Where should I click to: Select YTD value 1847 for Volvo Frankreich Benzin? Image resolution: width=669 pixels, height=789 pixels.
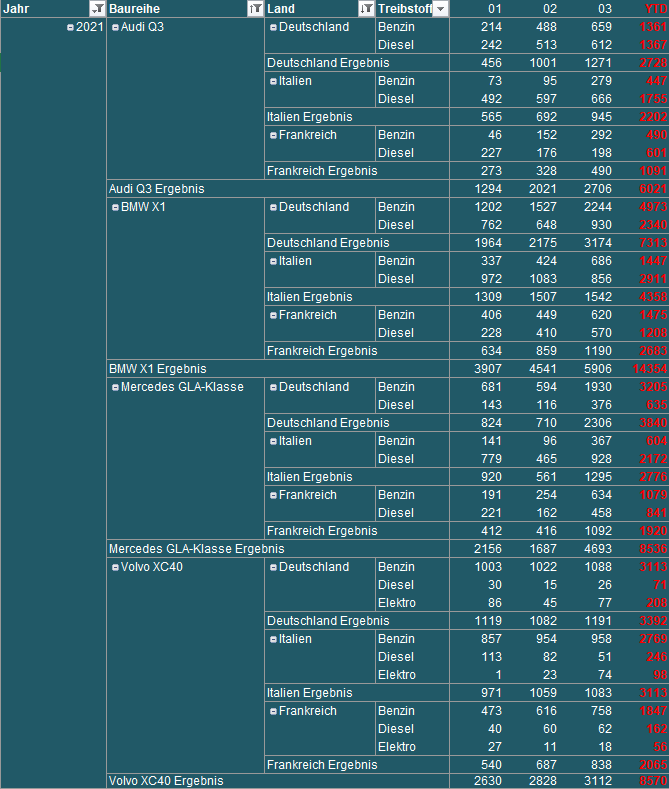pyautogui.click(x=653, y=711)
